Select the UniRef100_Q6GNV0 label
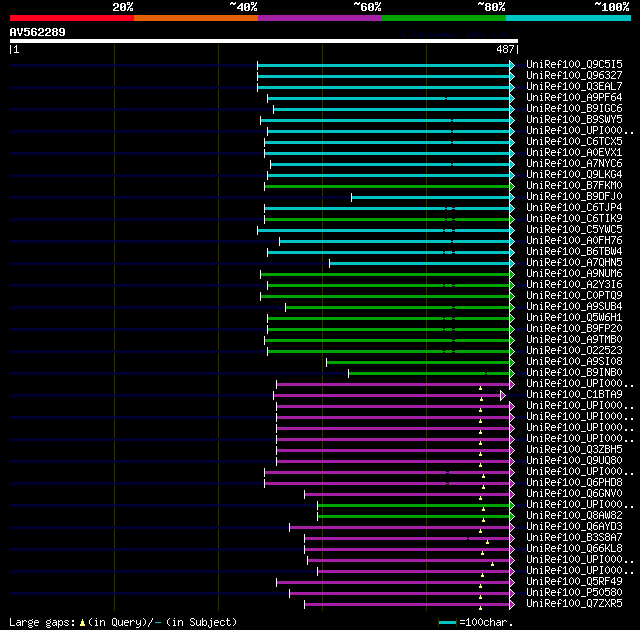This screenshot has width=640, height=630. (574, 494)
